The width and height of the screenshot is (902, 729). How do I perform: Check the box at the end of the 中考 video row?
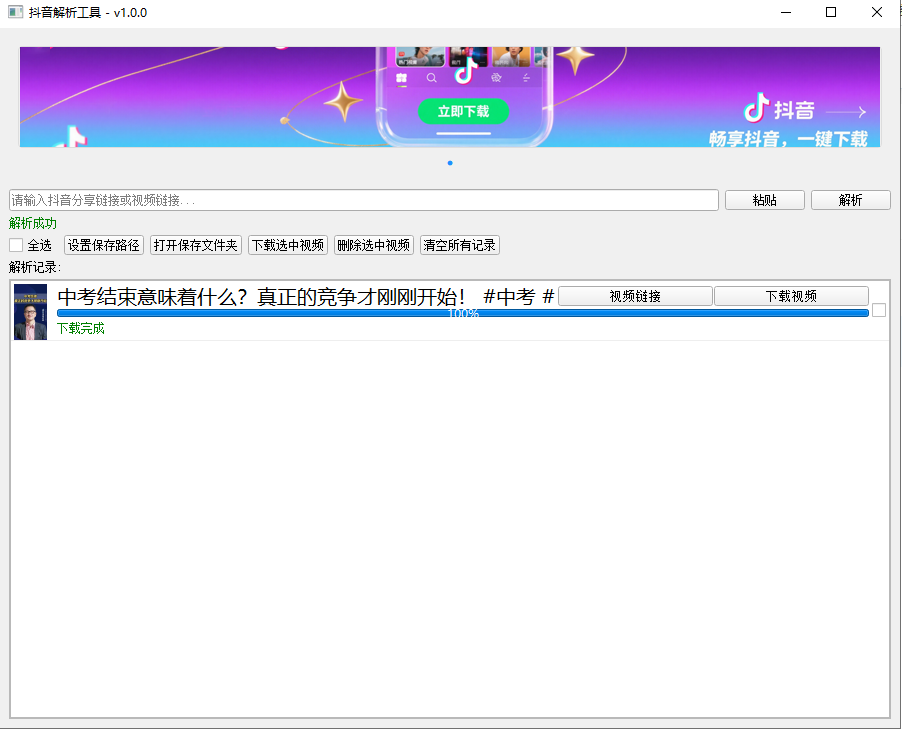[879, 310]
